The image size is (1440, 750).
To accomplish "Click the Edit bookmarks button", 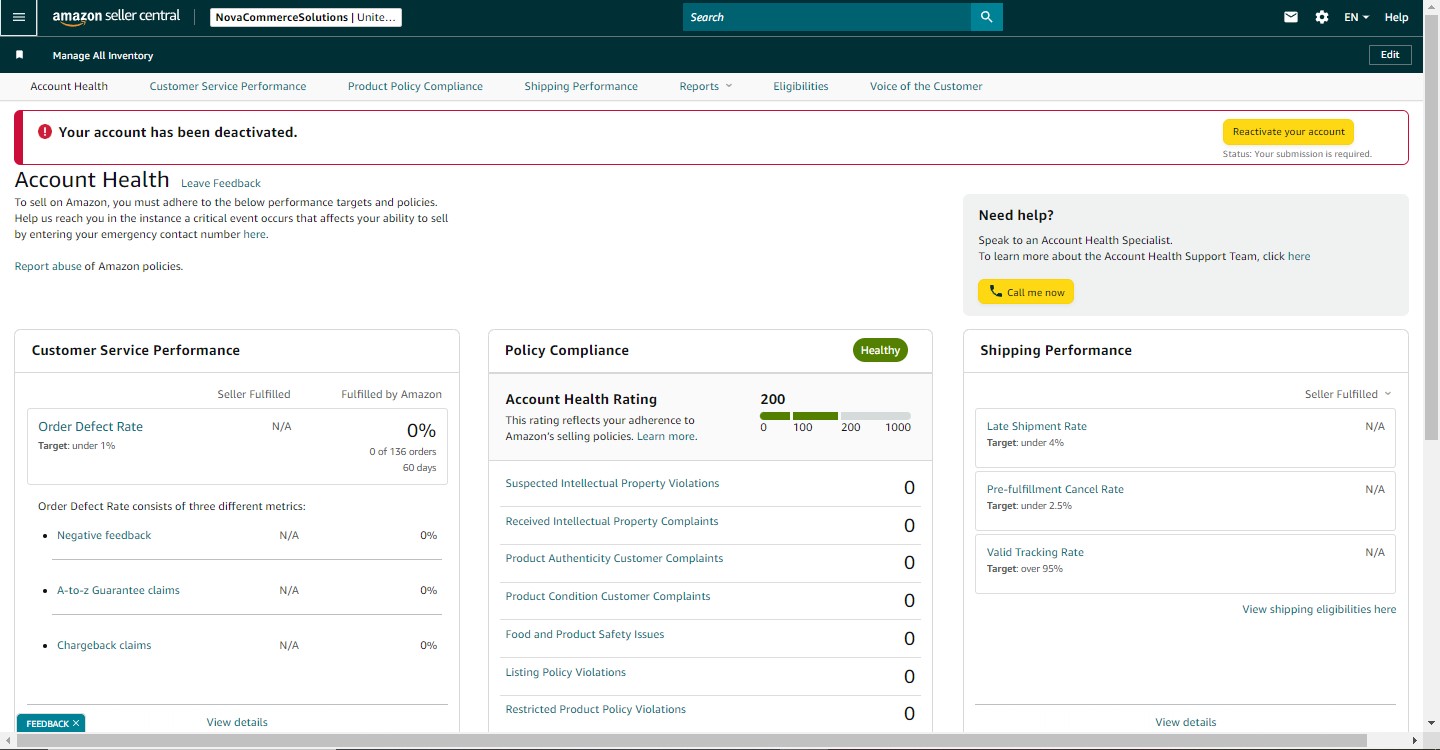I will tap(1390, 55).
